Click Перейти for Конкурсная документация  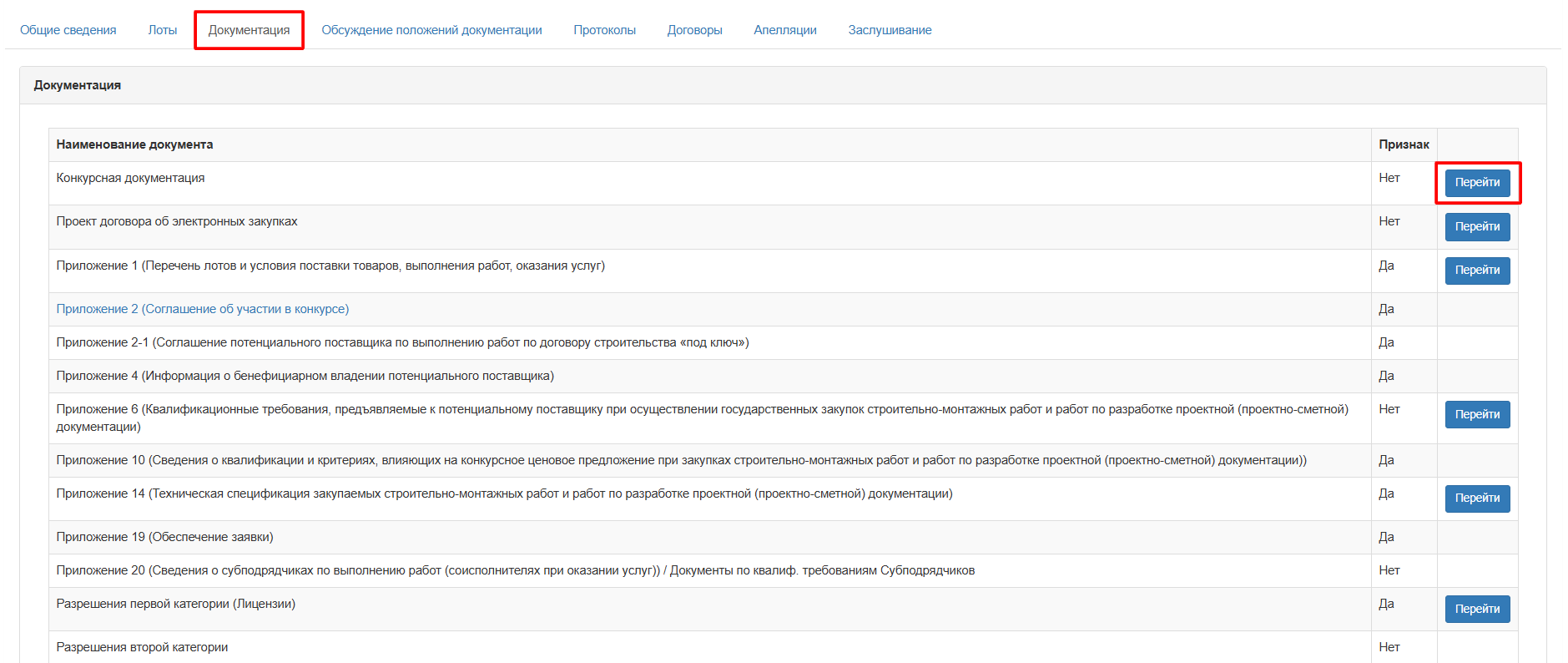click(x=1477, y=183)
